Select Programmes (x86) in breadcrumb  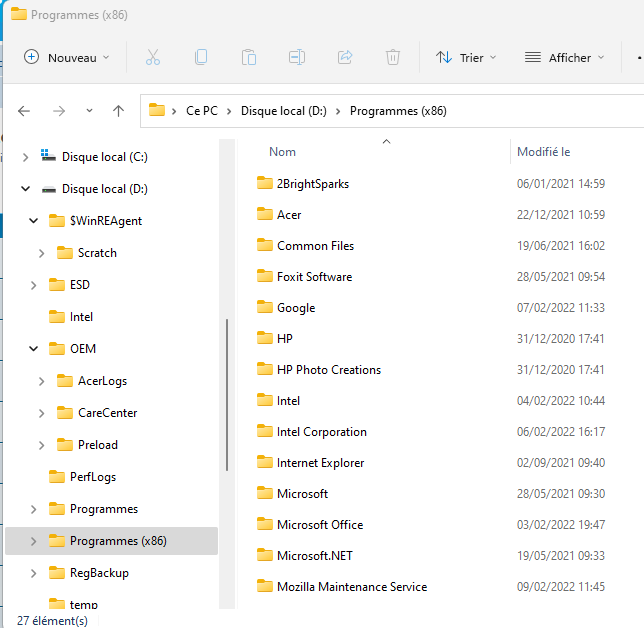coord(398,111)
